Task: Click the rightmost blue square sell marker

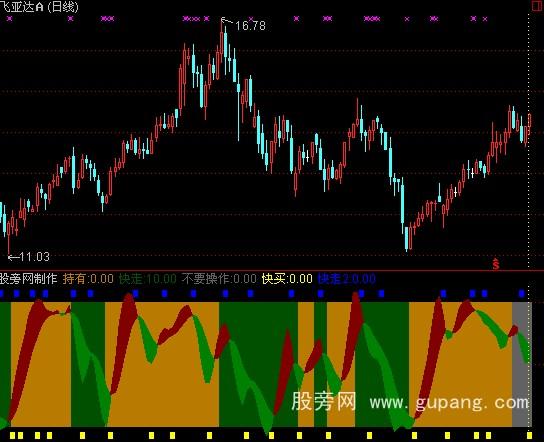Action: point(522,294)
